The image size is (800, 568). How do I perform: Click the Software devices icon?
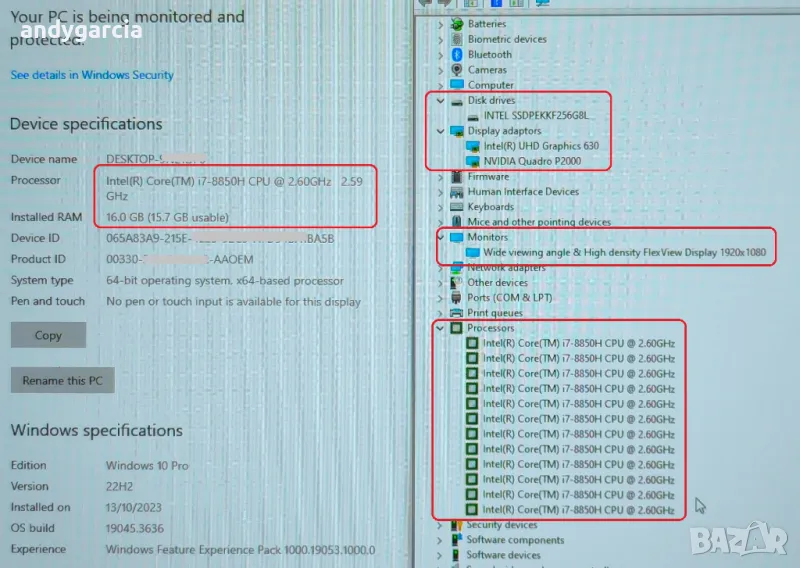click(x=456, y=555)
